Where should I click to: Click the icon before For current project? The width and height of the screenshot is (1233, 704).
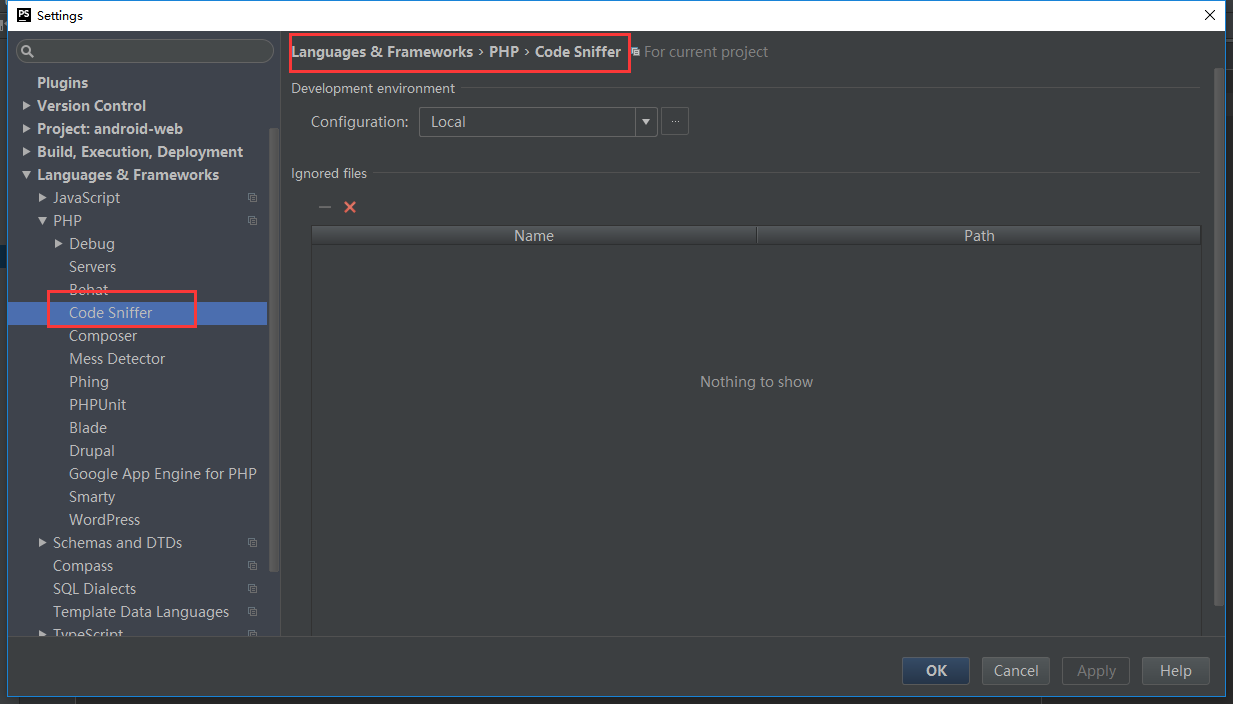pos(635,52)
